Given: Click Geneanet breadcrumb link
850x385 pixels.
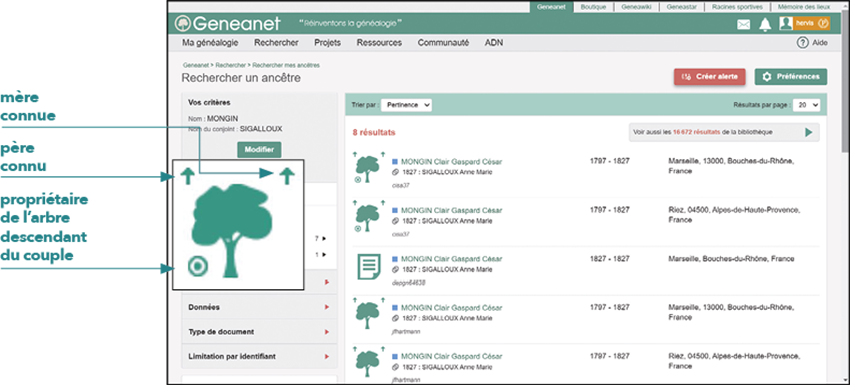Looking at the screenshot, I should coord(196,65).
